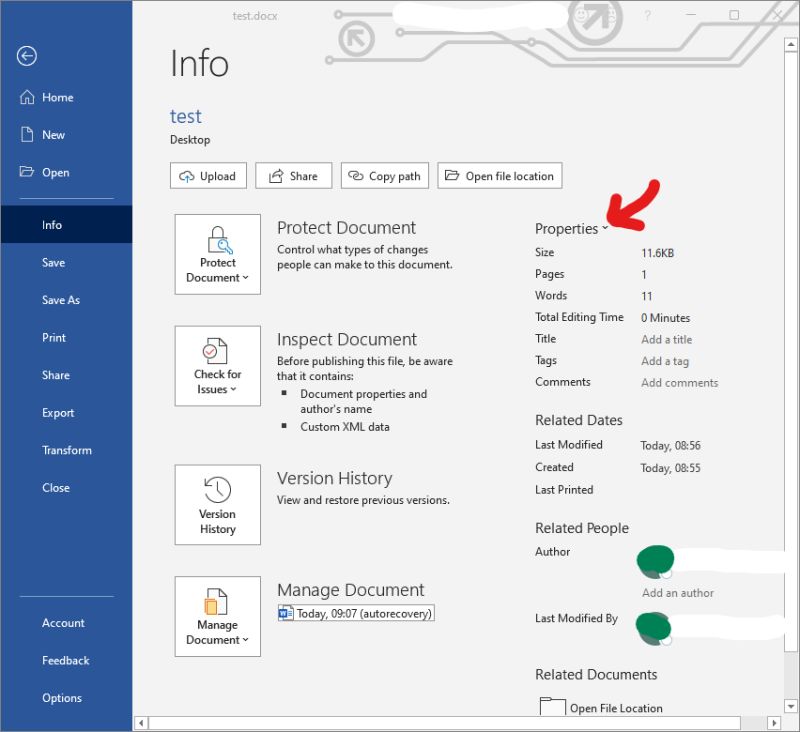Select the Export menu item
The height and width of the screenshot is (732, 800).
[58, 412]
